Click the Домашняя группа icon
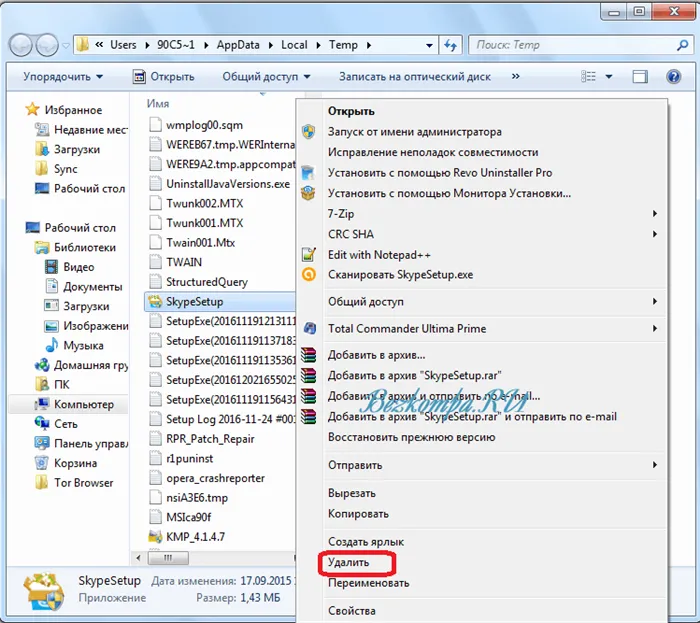Image resolution: width=700 pixels, height=623 pixels. pos(42,365)
